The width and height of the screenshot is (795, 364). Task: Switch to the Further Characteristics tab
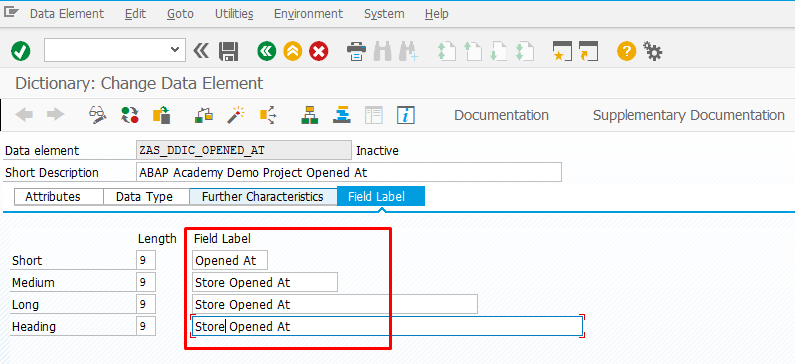(x=263, y=197)
